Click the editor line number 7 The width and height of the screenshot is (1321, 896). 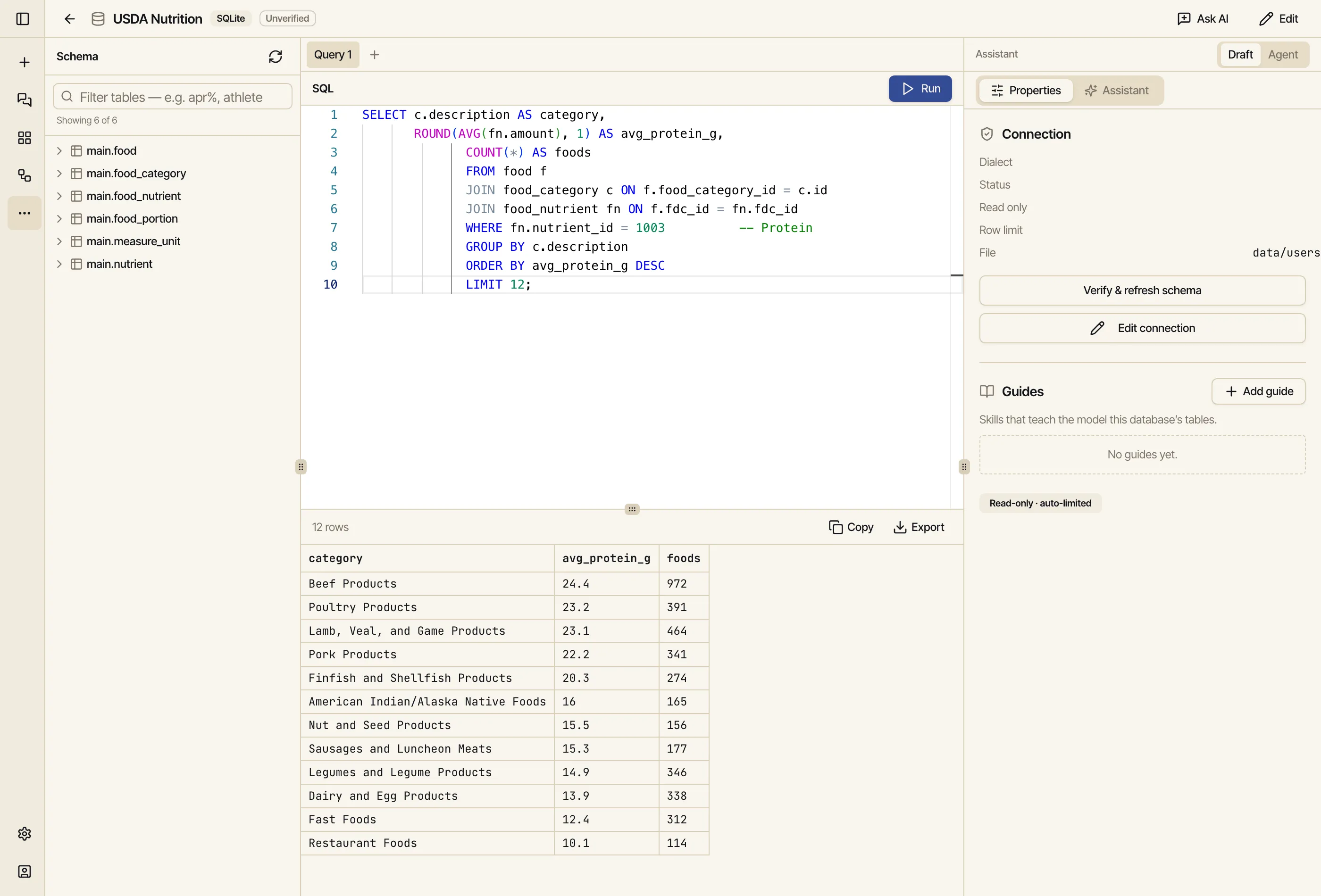334,228
